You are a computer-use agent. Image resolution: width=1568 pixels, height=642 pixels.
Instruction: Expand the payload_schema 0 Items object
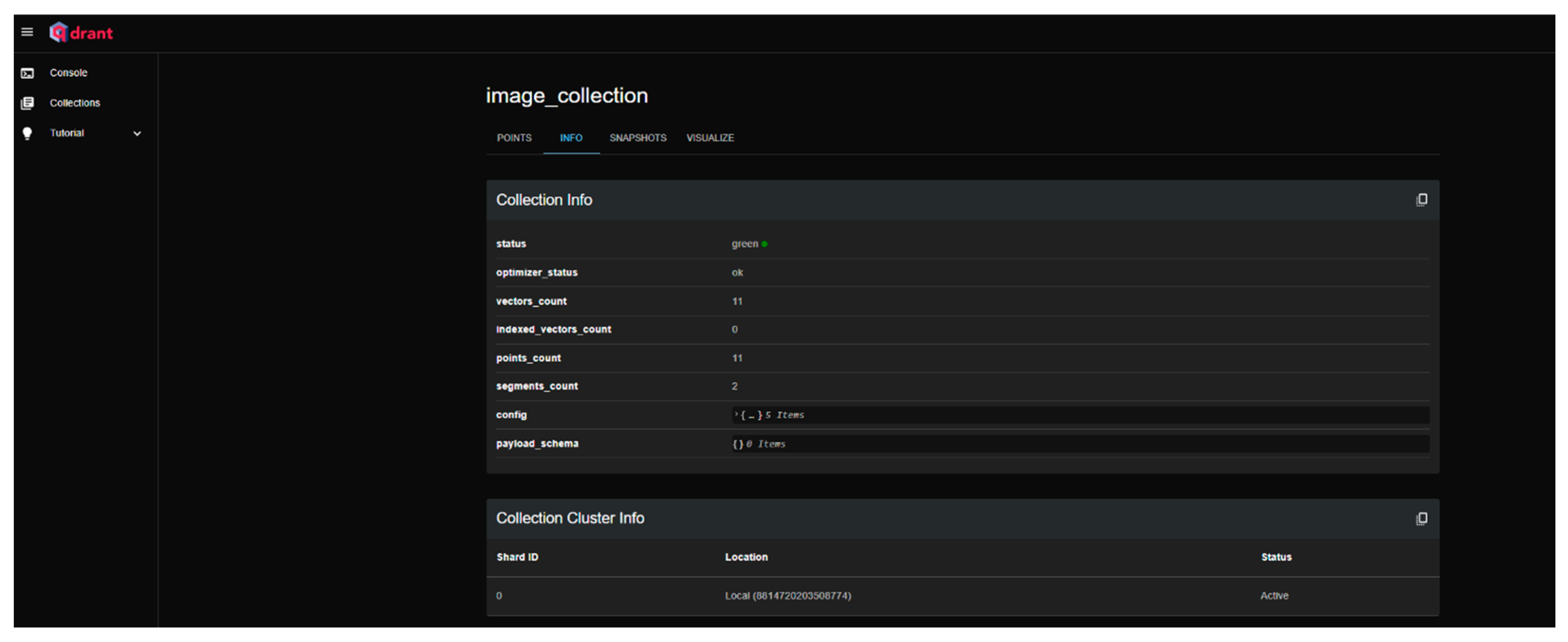point(758,444)
